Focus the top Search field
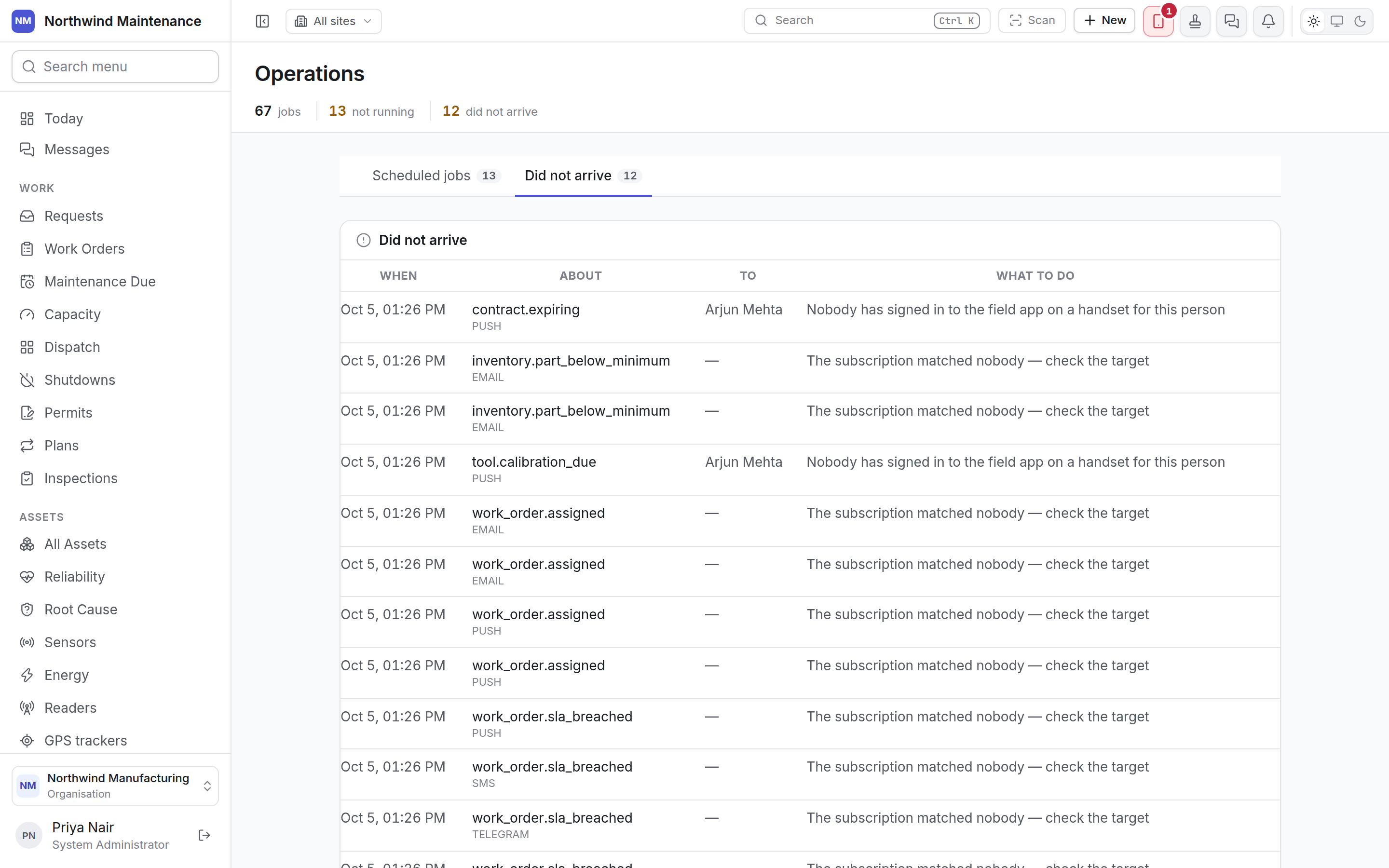1389x868 pixels. click(867, 21)
